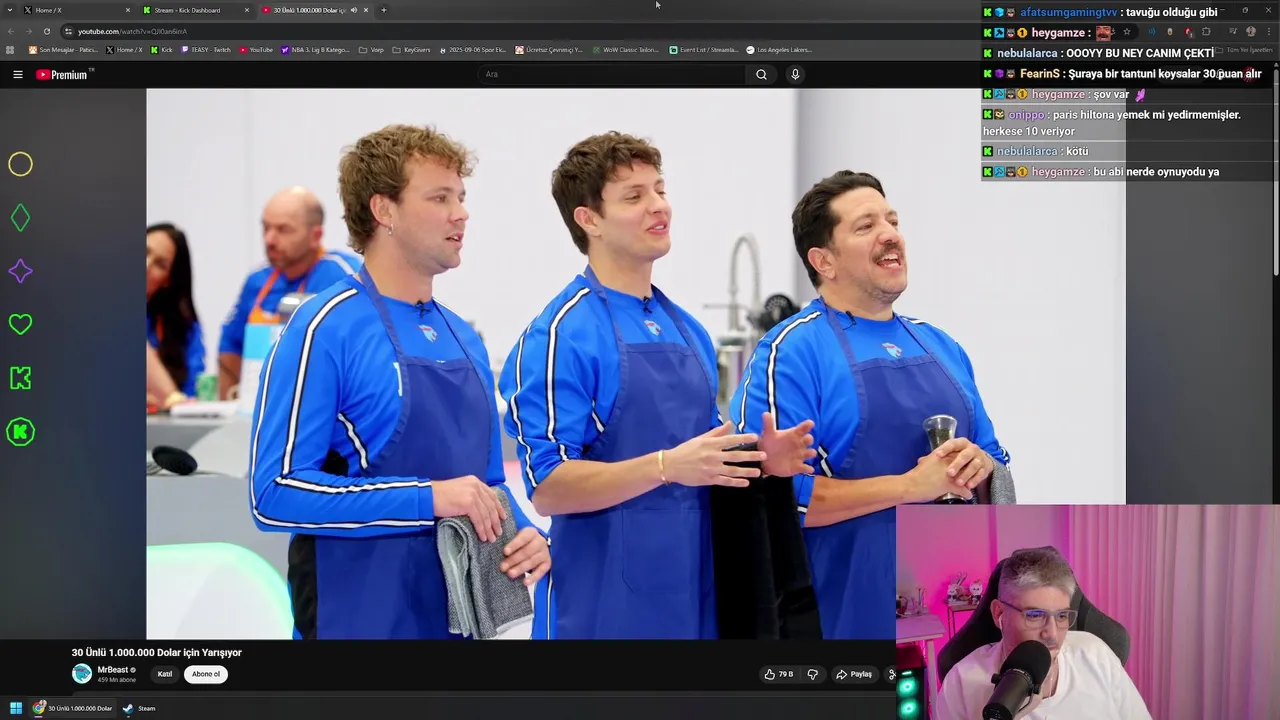Image resolution: width=1280 pixels, height=720 pixels.
Task: Click the Paylaş share button
Action: point(854,674)
